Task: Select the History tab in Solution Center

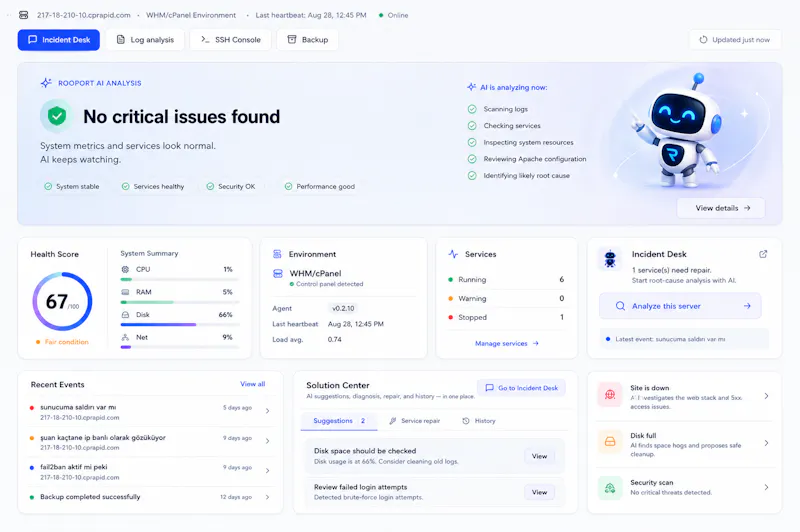Action: (x=479, y=421)
